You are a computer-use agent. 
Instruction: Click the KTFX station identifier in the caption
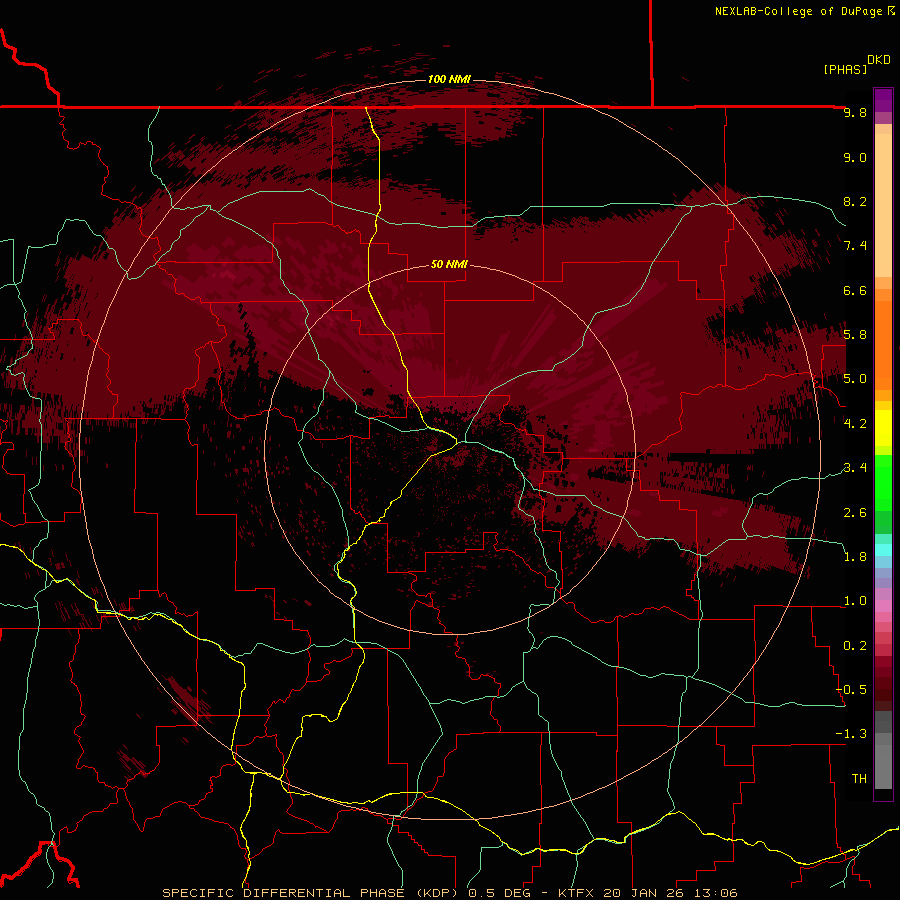(578, 893)
